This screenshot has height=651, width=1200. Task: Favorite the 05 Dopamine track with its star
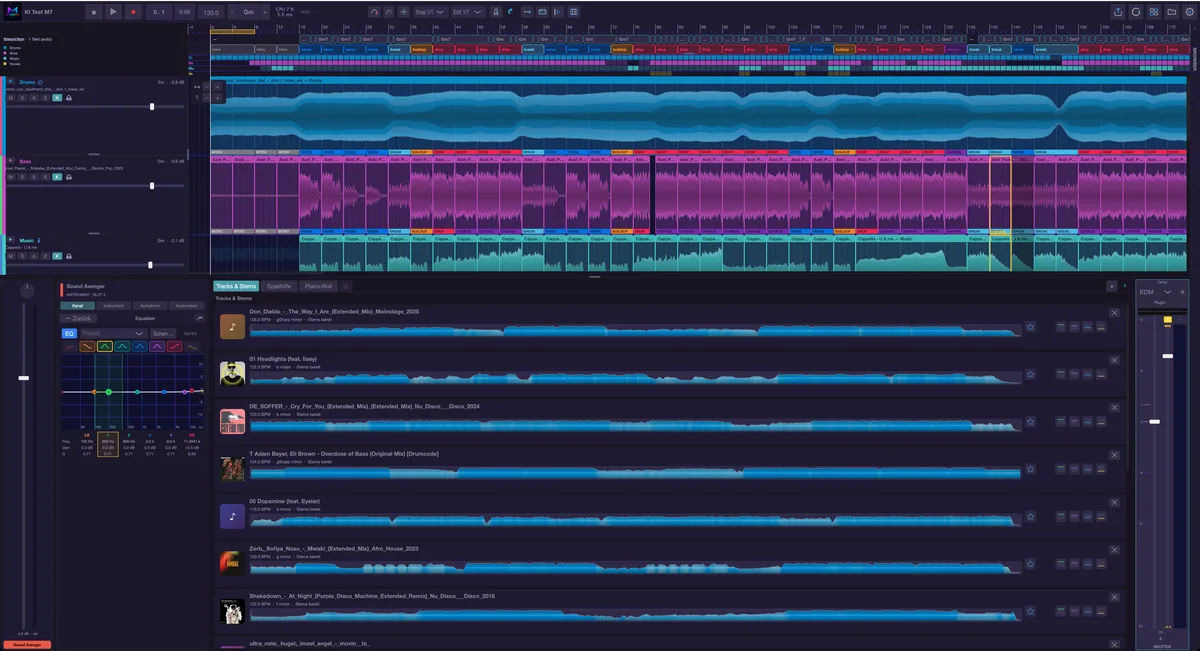(1031, 516)
